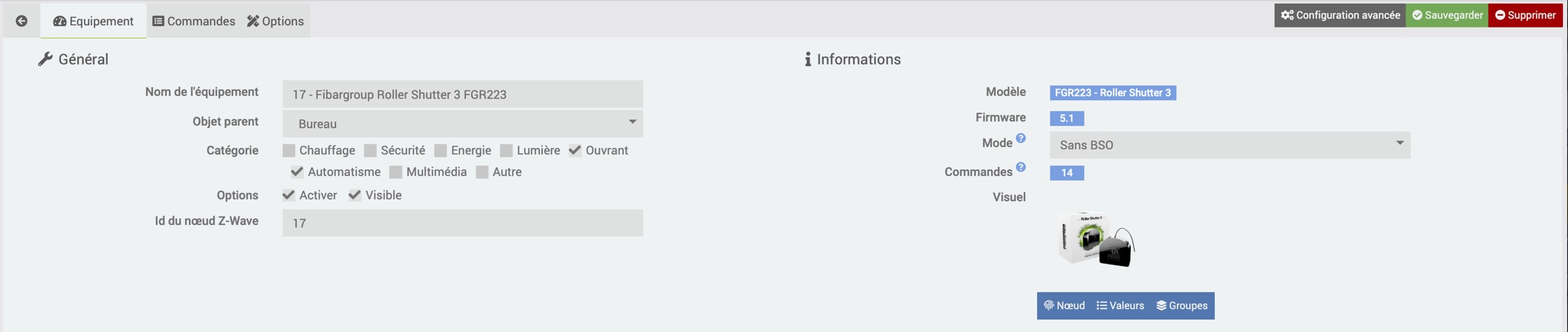Viewport: 1568px width, 332px height.
Task: Click the Commandes help question mark icon
Action: [1021, 167]
